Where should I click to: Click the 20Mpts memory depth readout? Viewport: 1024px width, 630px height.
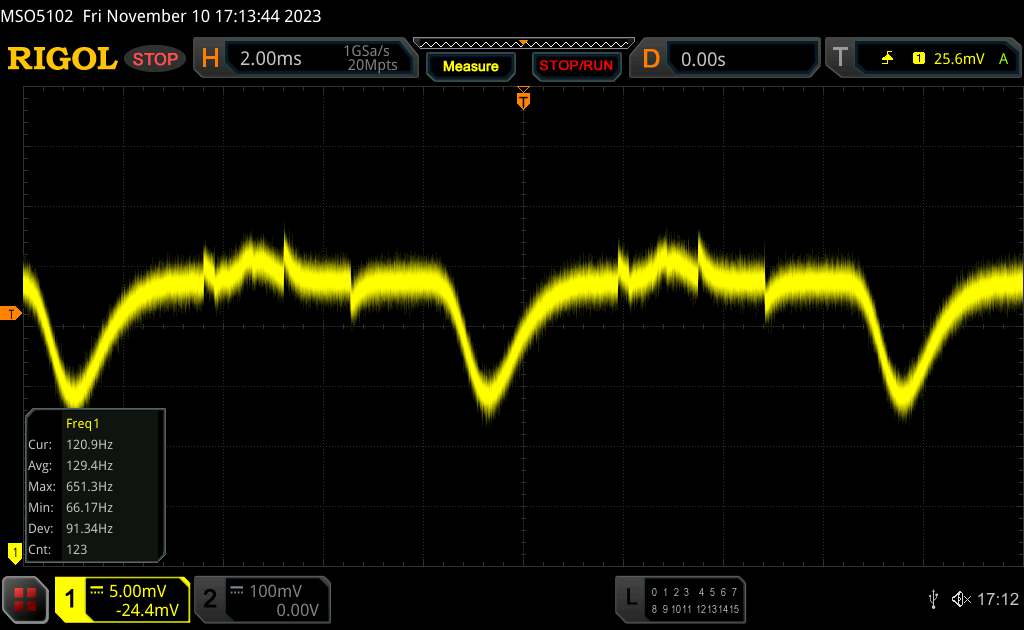[x=372, y=65]
